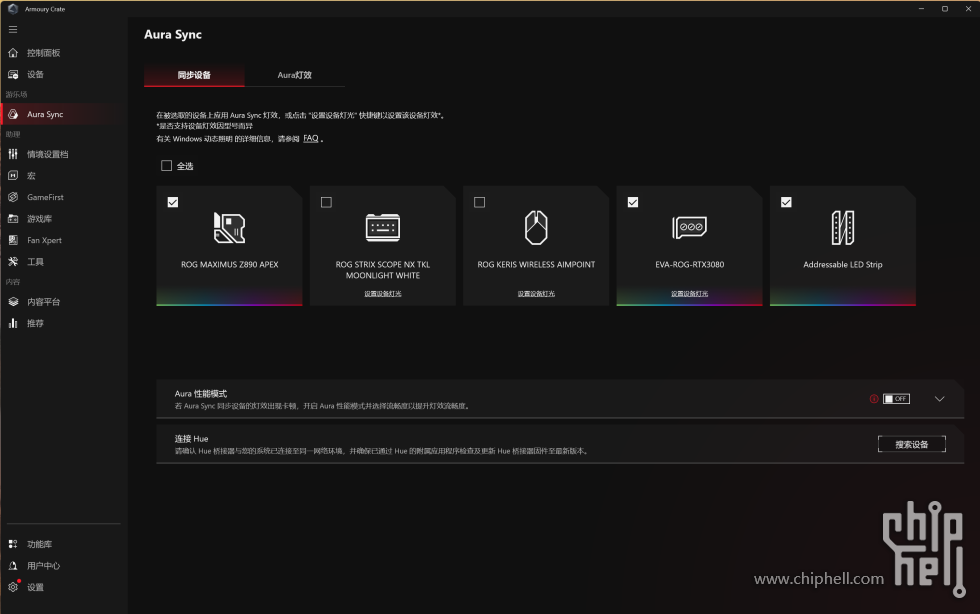Toggle the select all (全选) checkbox
Screen dimensions: 980x614
click(166, 166)
